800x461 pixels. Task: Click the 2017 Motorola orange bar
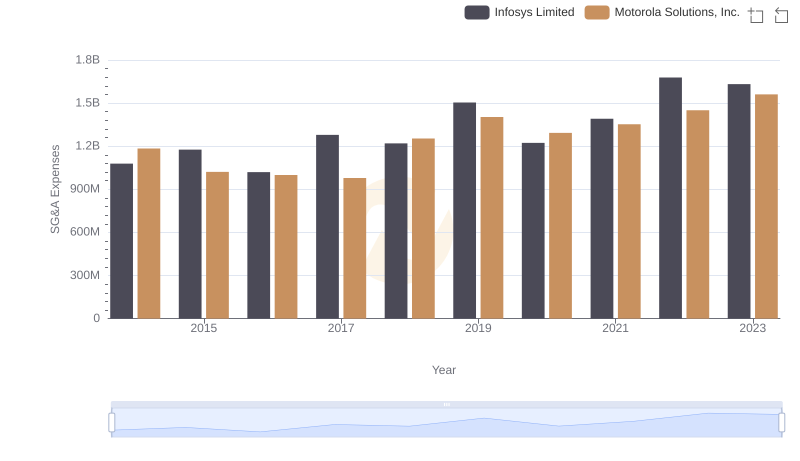click(x=355, y=248)
